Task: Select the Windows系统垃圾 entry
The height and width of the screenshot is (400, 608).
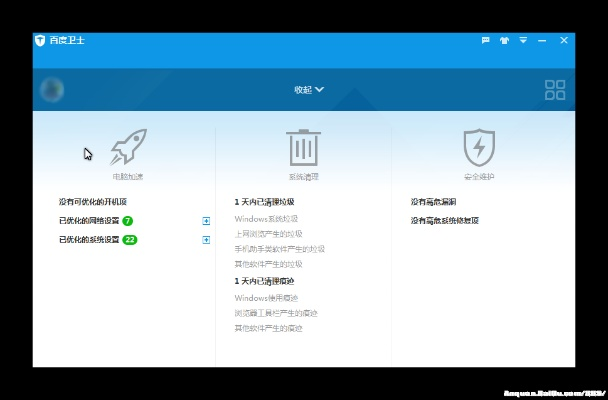Action: coord(266,218)
